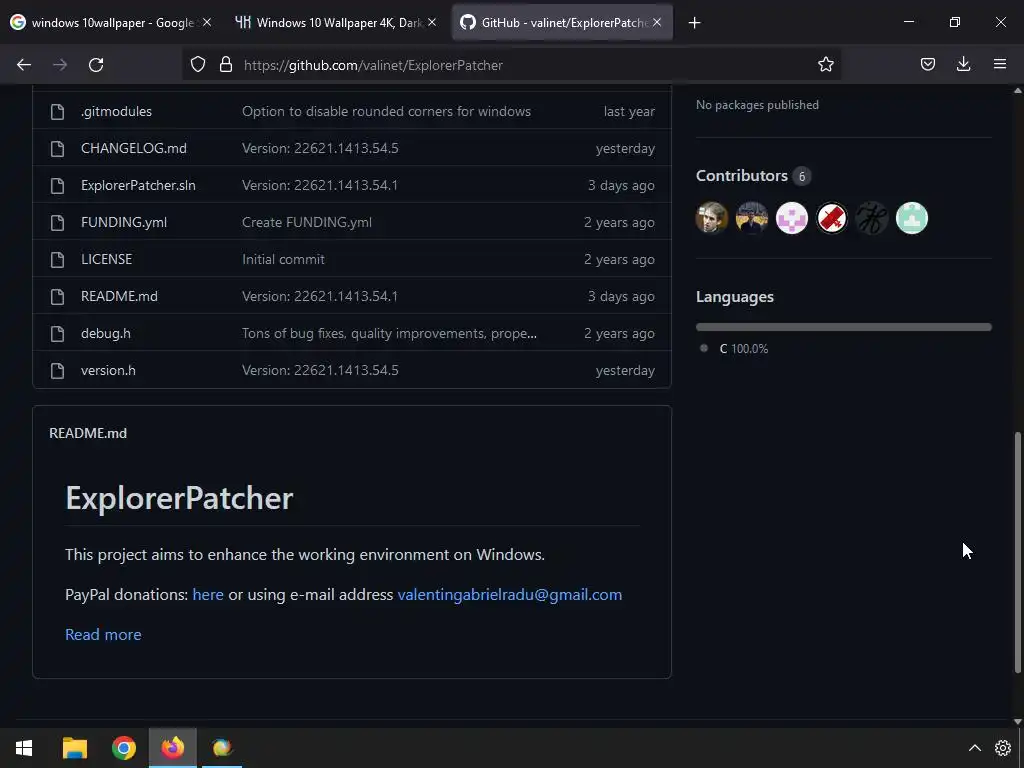Open File Explorer from the taskbar

[74, 748]
